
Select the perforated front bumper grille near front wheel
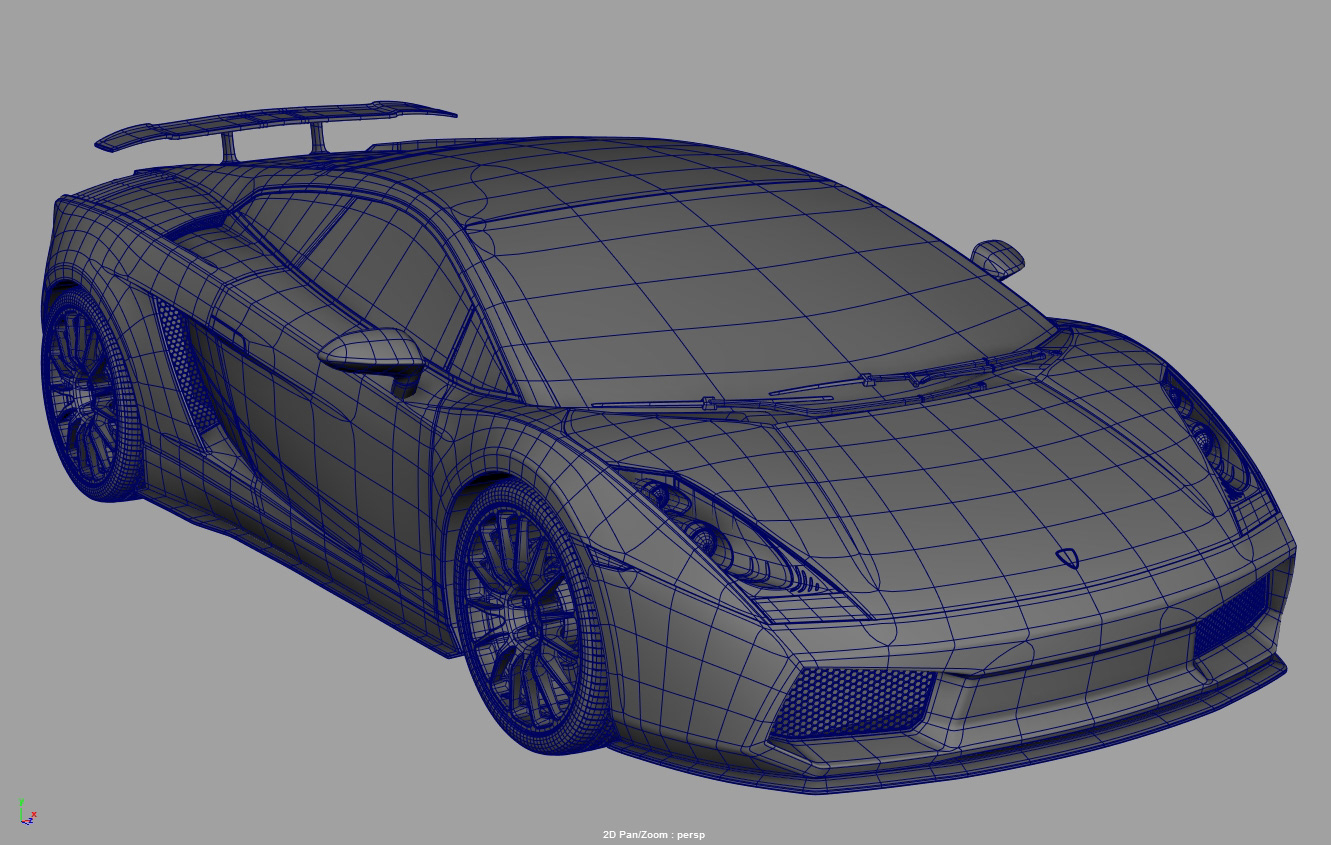pyautogui.click(x=855, y=702)
